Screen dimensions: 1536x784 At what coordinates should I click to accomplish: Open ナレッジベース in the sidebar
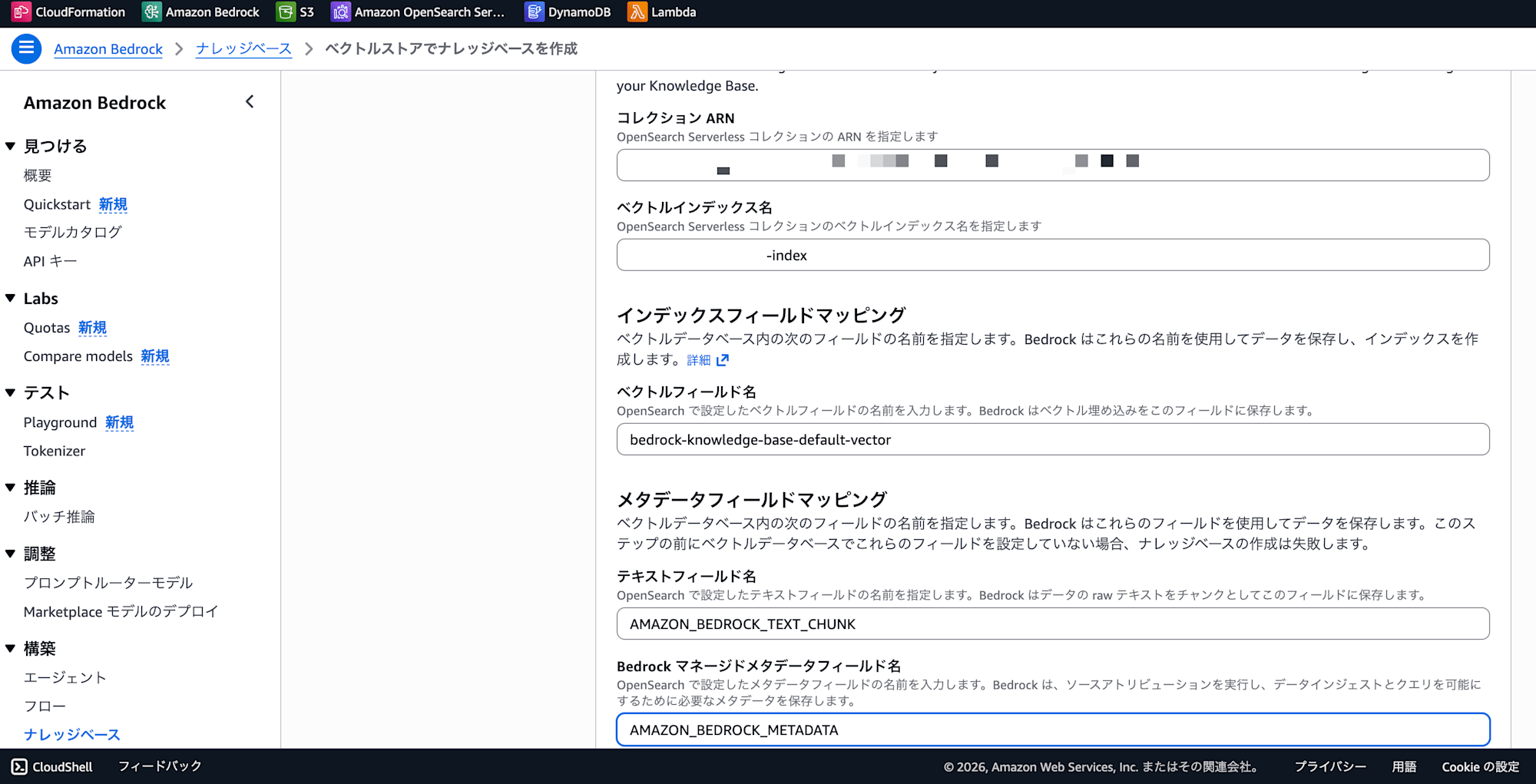point(72,735)
